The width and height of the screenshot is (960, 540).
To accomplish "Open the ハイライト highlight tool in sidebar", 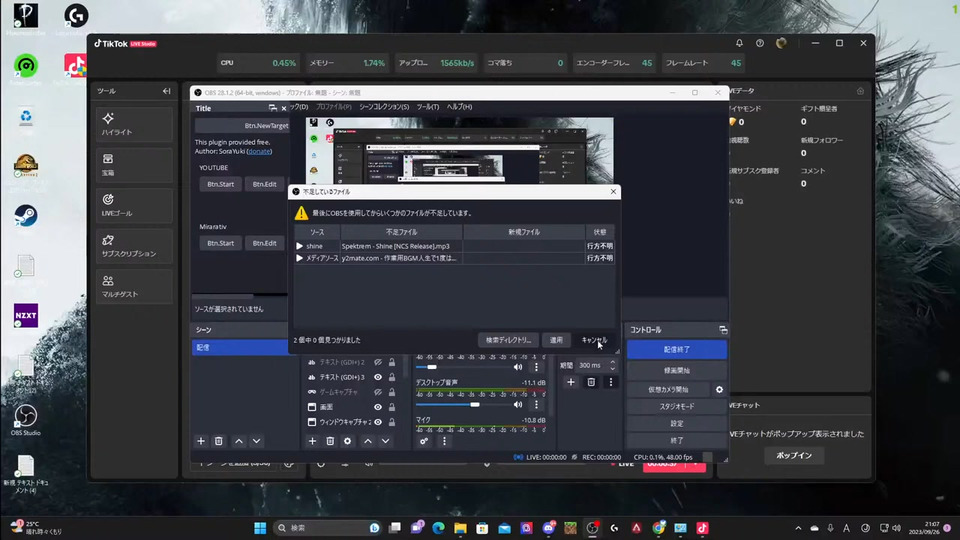I will tap(135, 124).
